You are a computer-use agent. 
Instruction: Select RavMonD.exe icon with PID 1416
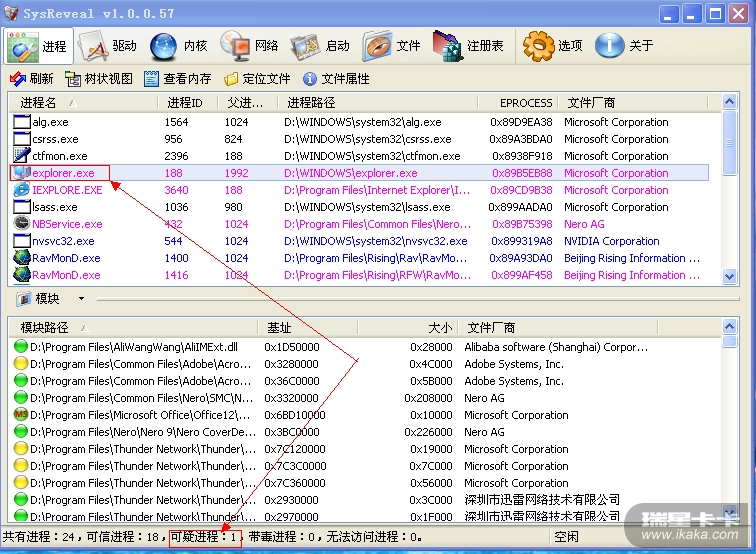22,274
